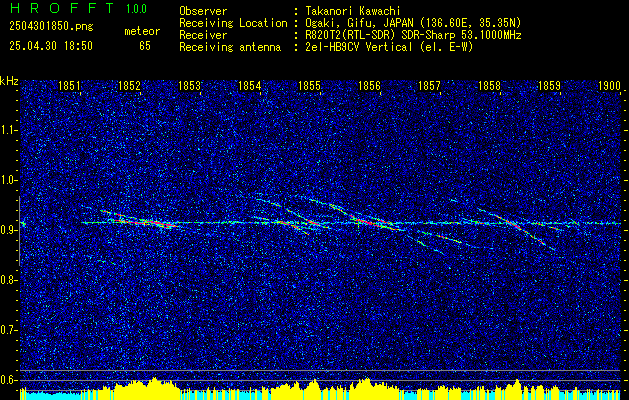
Task: Click the 1858 time marker
Action: [x=489, y=85]
